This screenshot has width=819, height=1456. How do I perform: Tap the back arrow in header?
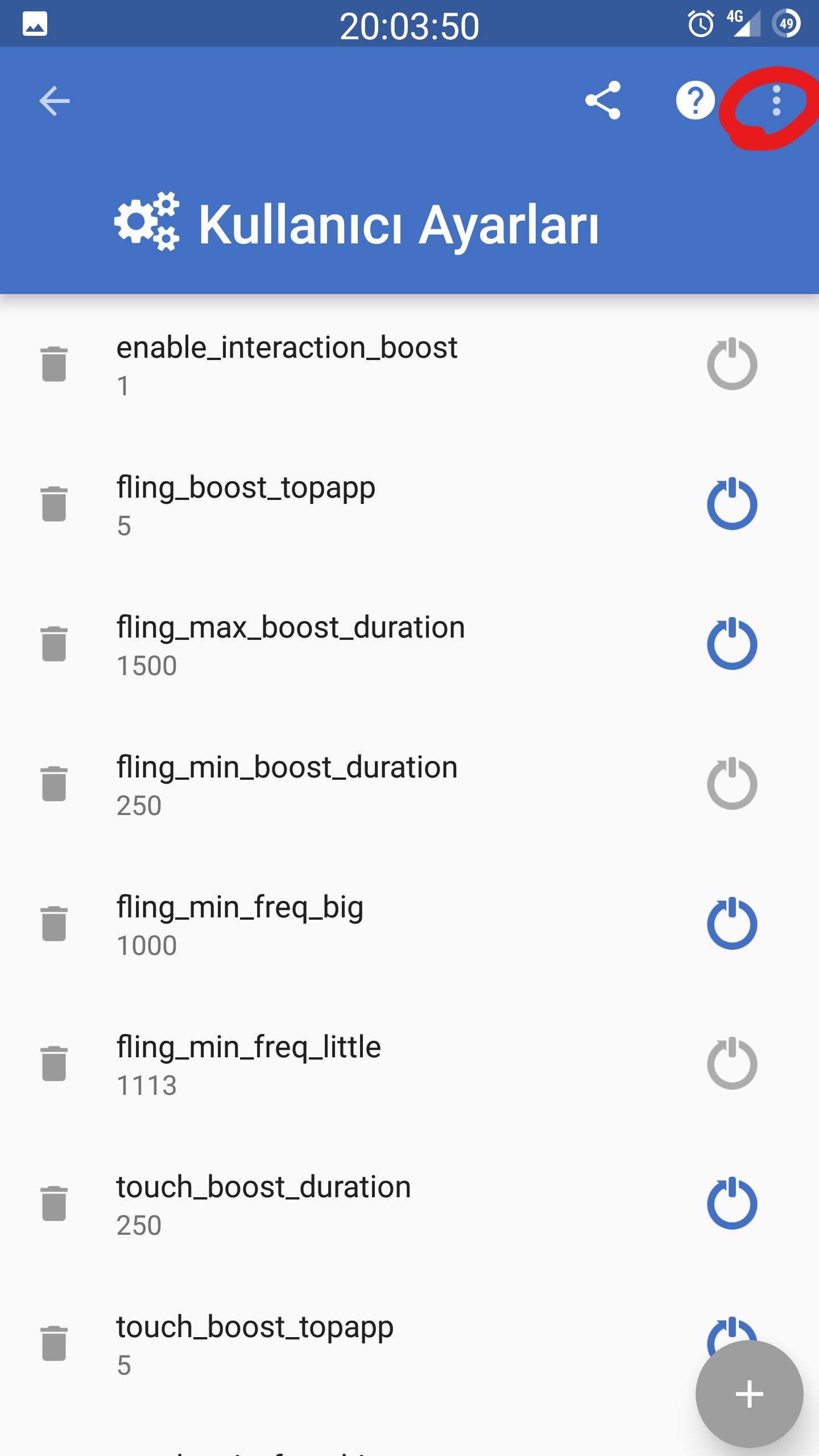55,101
